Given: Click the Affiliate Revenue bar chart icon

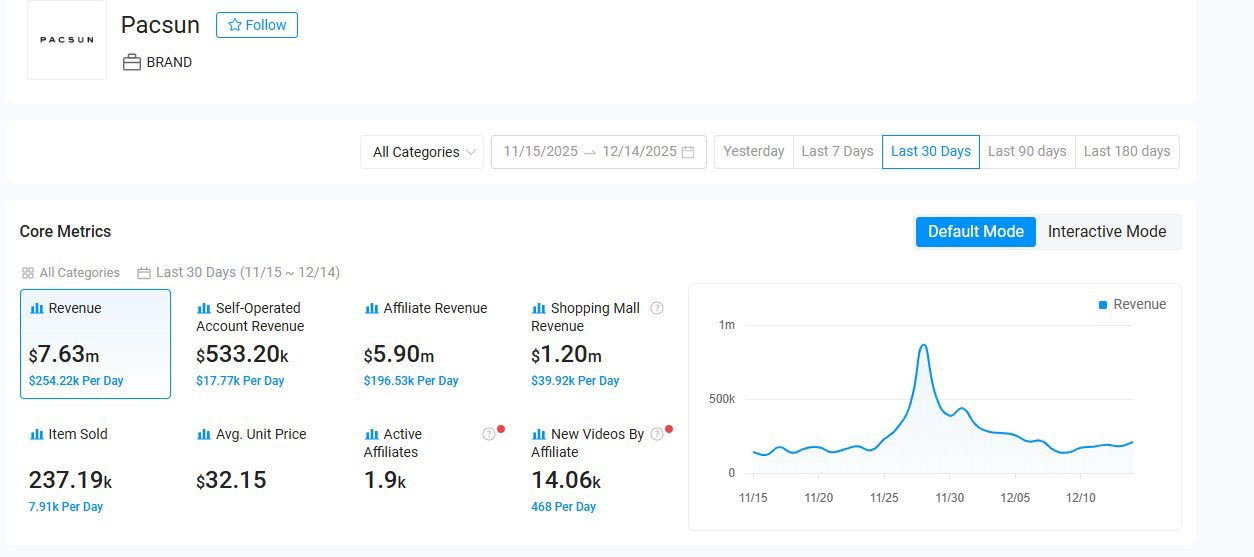Looking at the screenshot, I should click(x=372, y=309).
